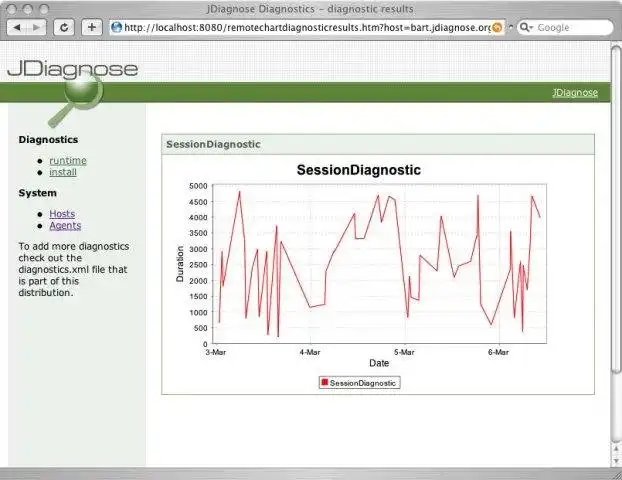Click the Diagnostics sidebar heading
Viewport: 622px width, 480px height.
click(48, 140)
